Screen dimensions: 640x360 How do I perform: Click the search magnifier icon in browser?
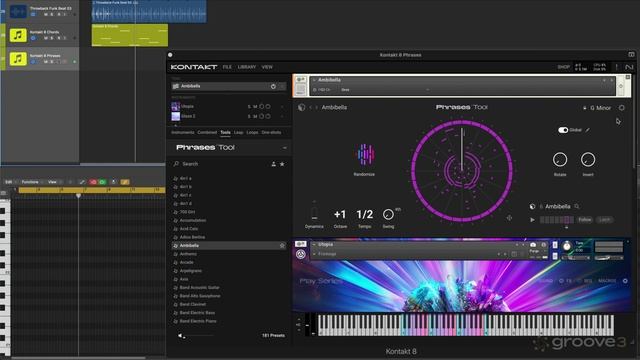tap(176, 164)
